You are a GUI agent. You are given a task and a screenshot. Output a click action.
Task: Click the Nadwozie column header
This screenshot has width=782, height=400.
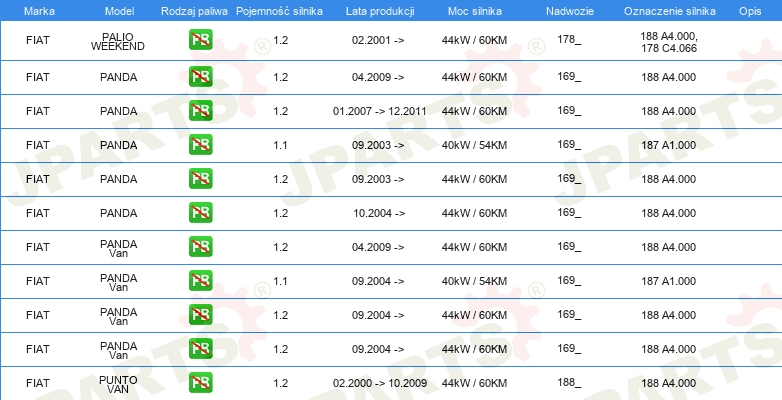pos(569,11)
